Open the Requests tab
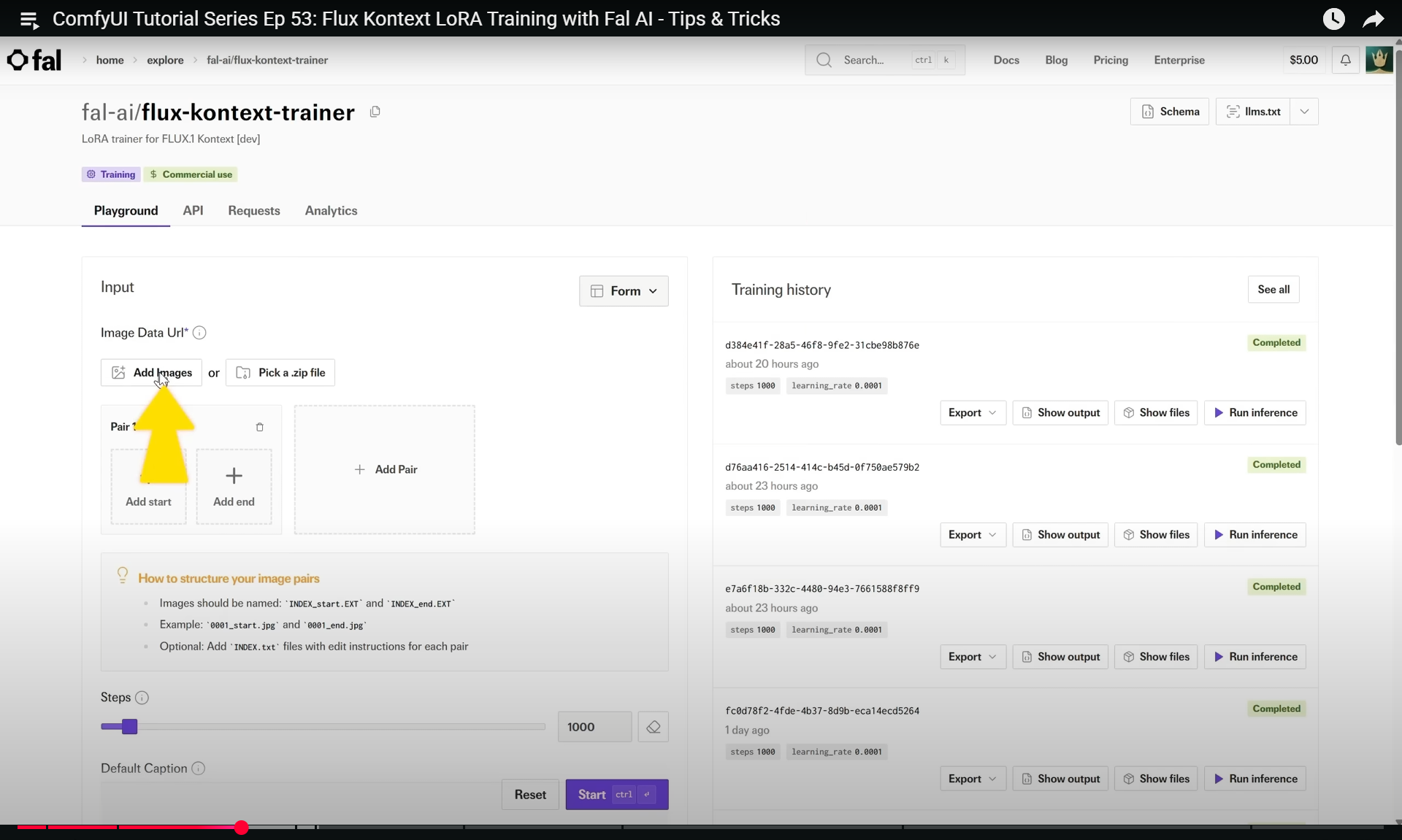Viewport: 1402px width, 840px height. click(x=254, y=211)
